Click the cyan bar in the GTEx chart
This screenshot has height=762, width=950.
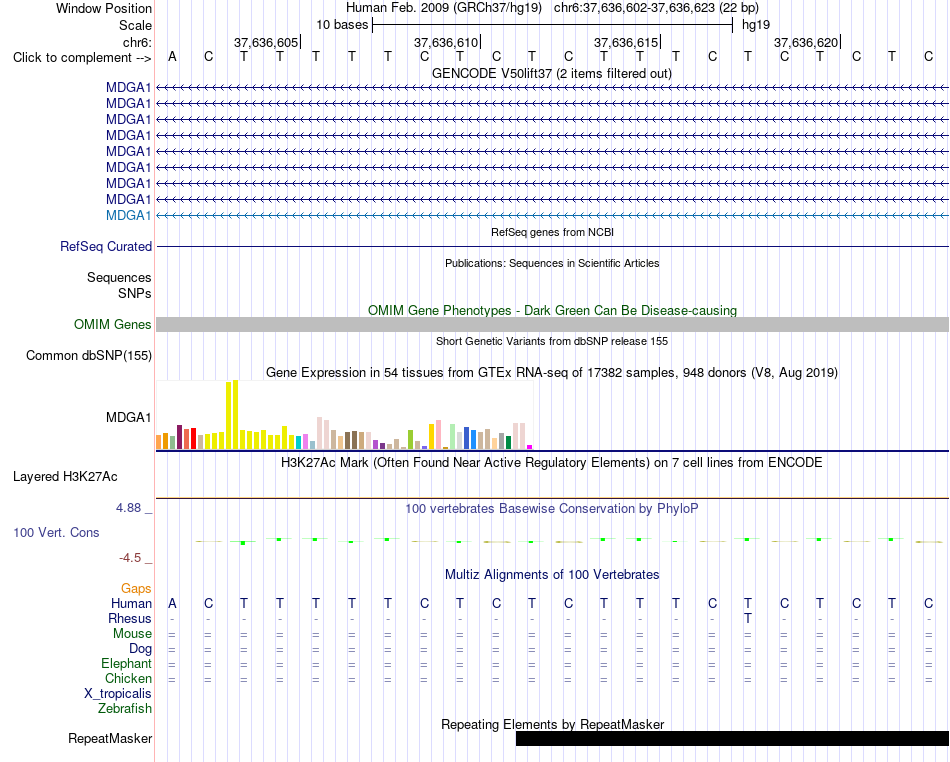[x=298, y=442]
